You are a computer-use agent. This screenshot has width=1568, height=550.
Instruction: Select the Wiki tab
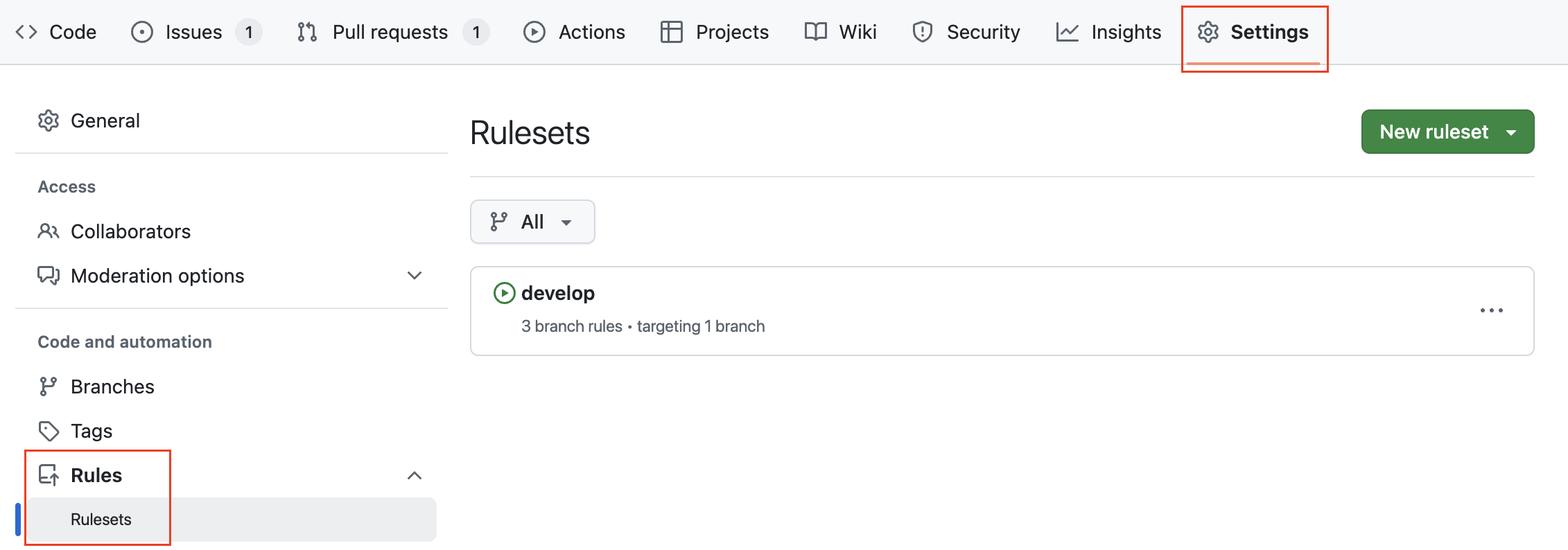pos(841,32)
